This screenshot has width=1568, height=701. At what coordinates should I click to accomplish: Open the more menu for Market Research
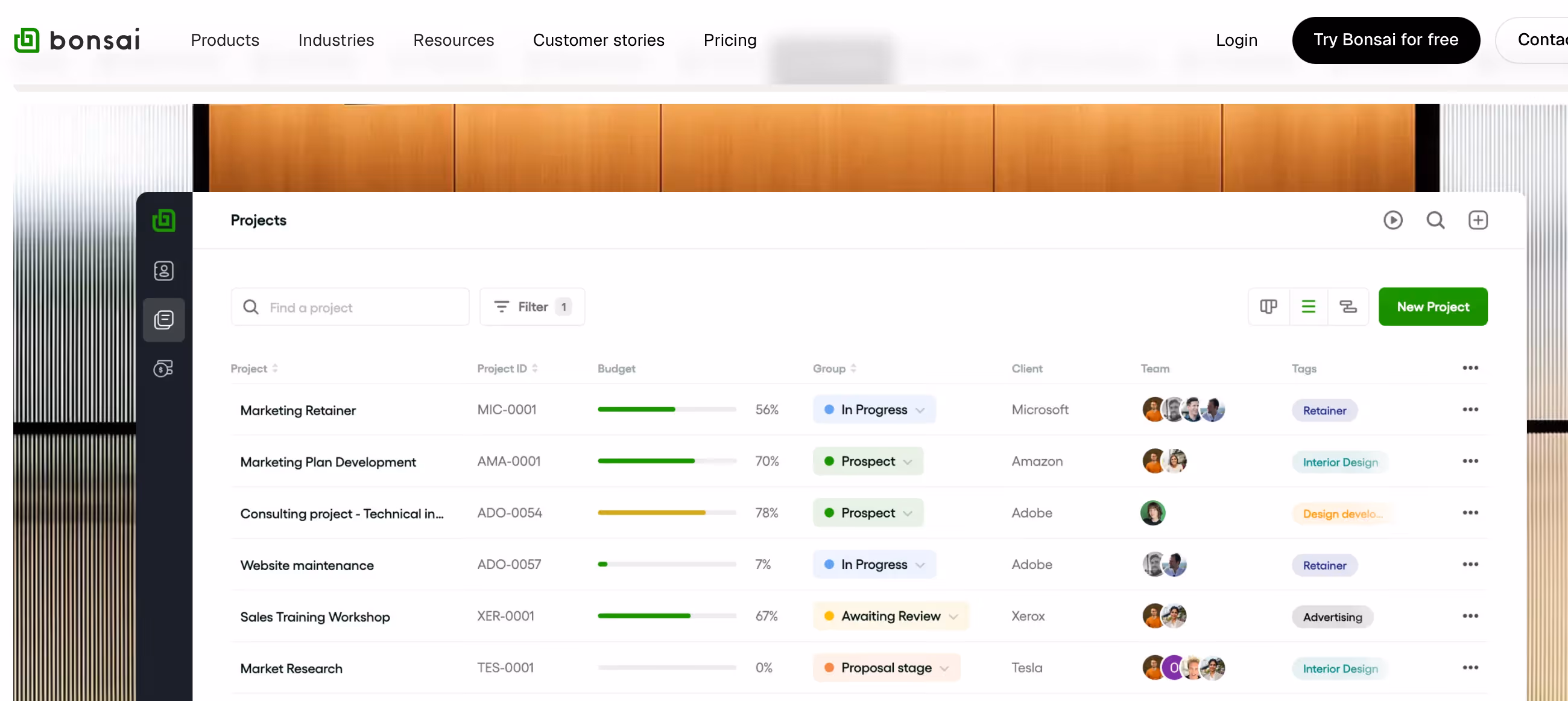click(1470, 668)
